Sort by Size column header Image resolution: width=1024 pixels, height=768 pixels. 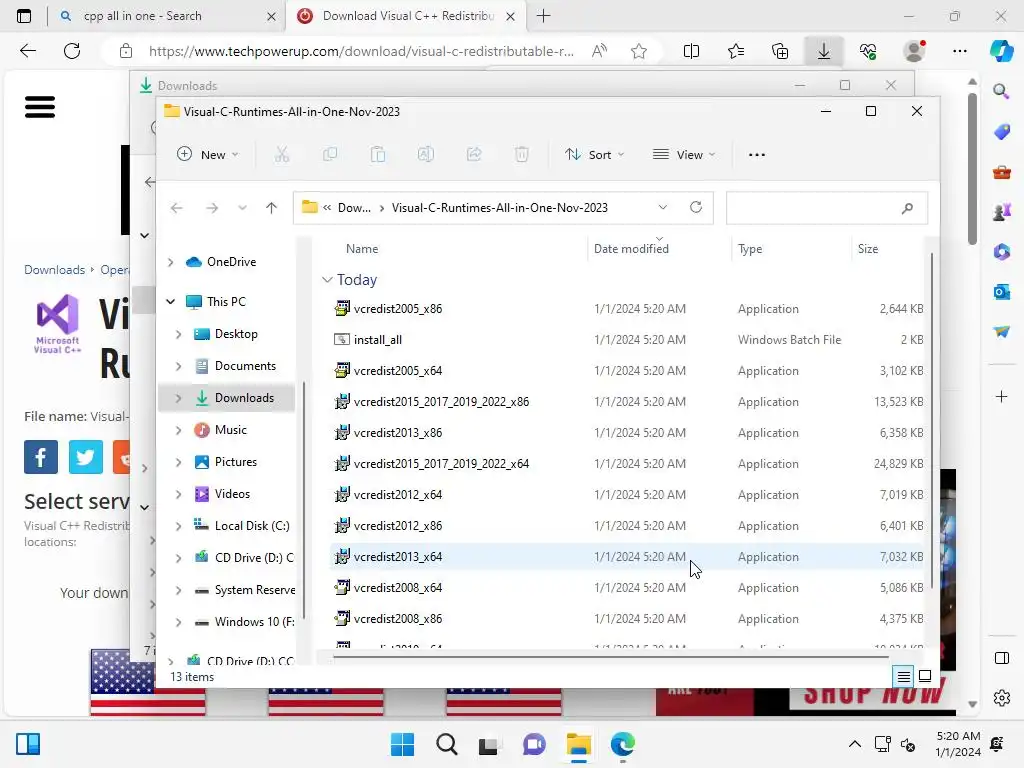click(867, 249)
